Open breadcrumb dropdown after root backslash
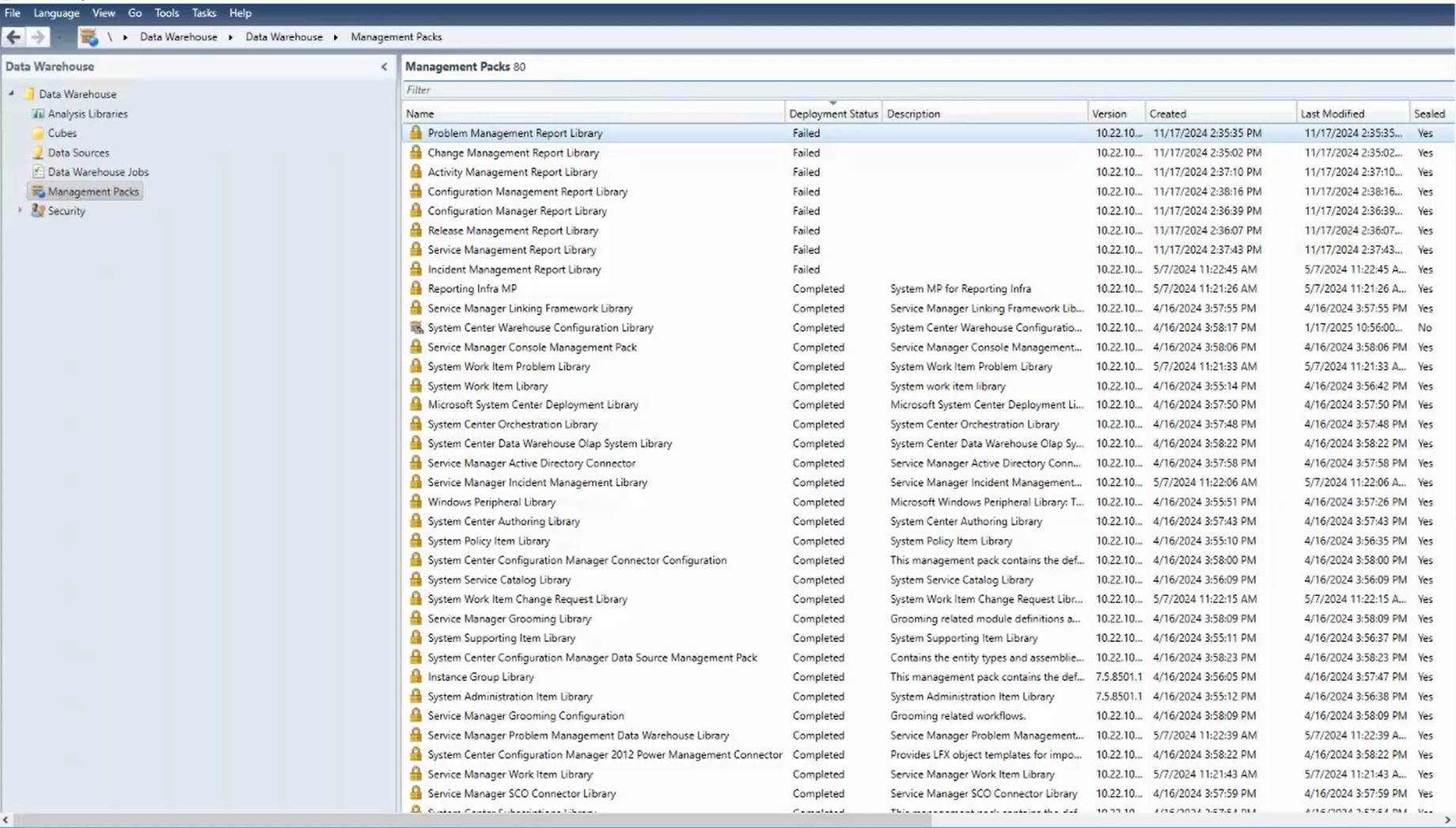Image resolution: width=1456 pixels, height=828 pixels. (125, 37)
